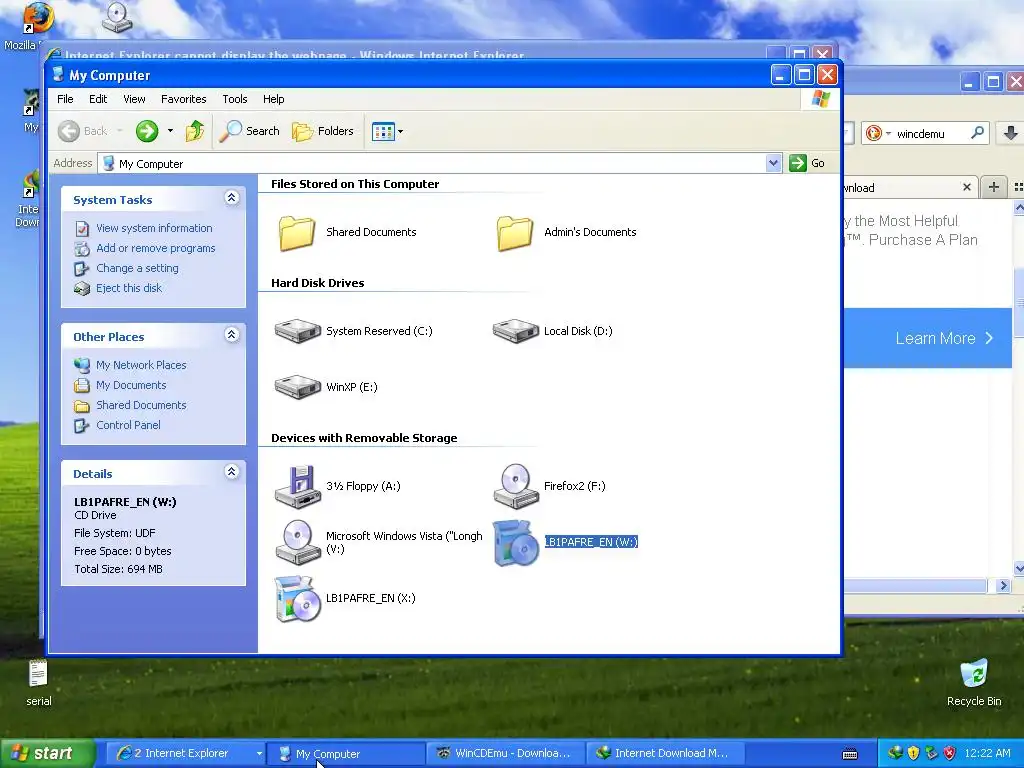This screenshot has width=1024, height=768.
Task: Open the Tools menu
Action: (234, 99)
